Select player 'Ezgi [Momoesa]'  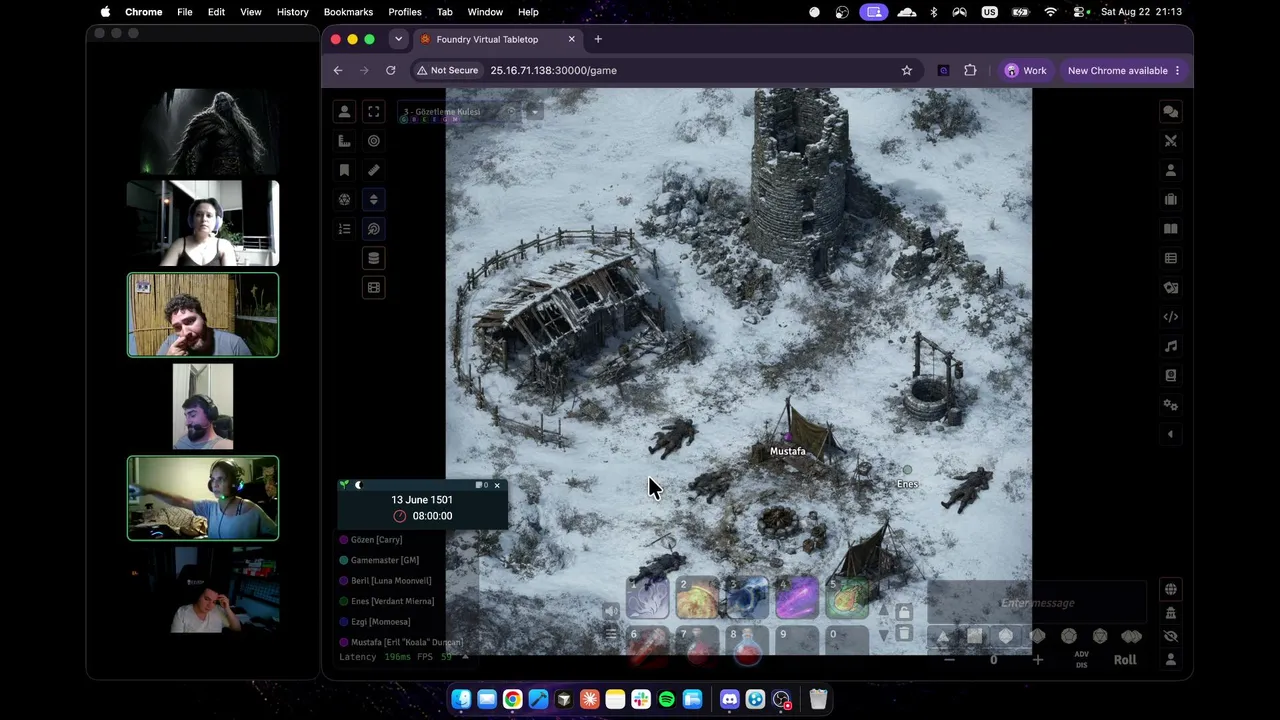pyautogui.click(x=380, y=622)
